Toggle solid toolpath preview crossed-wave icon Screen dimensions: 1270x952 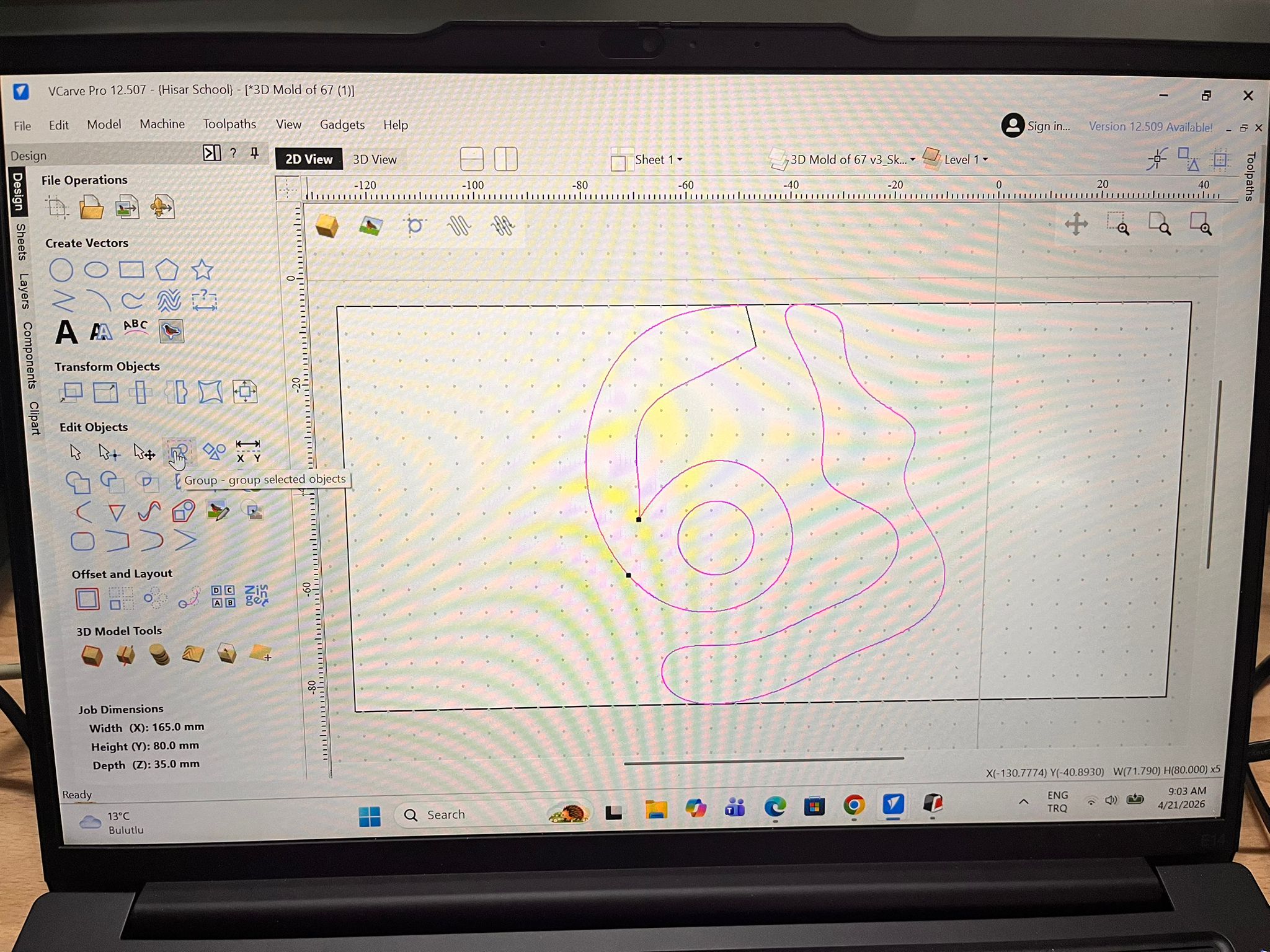[502, 226]
